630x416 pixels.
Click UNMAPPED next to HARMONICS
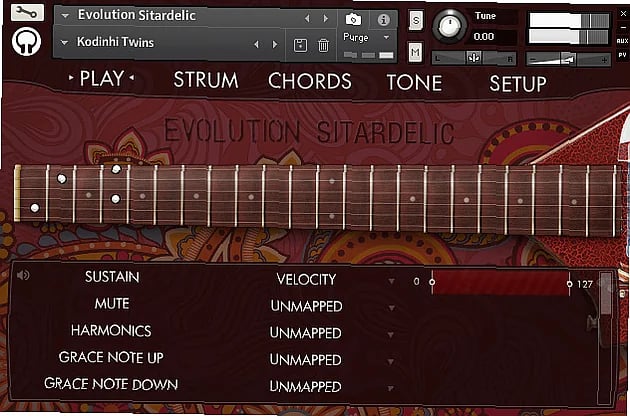[x=306, y=333]
